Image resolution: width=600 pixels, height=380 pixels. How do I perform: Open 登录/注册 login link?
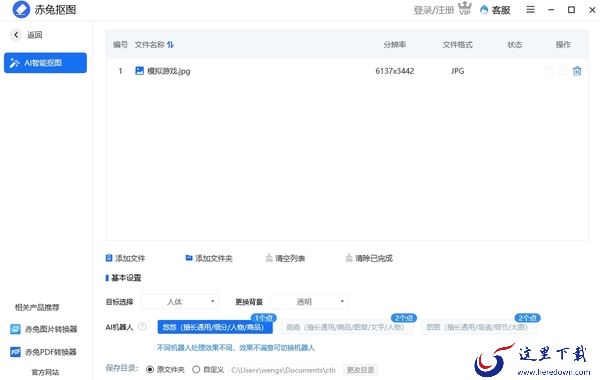[434, 10]
